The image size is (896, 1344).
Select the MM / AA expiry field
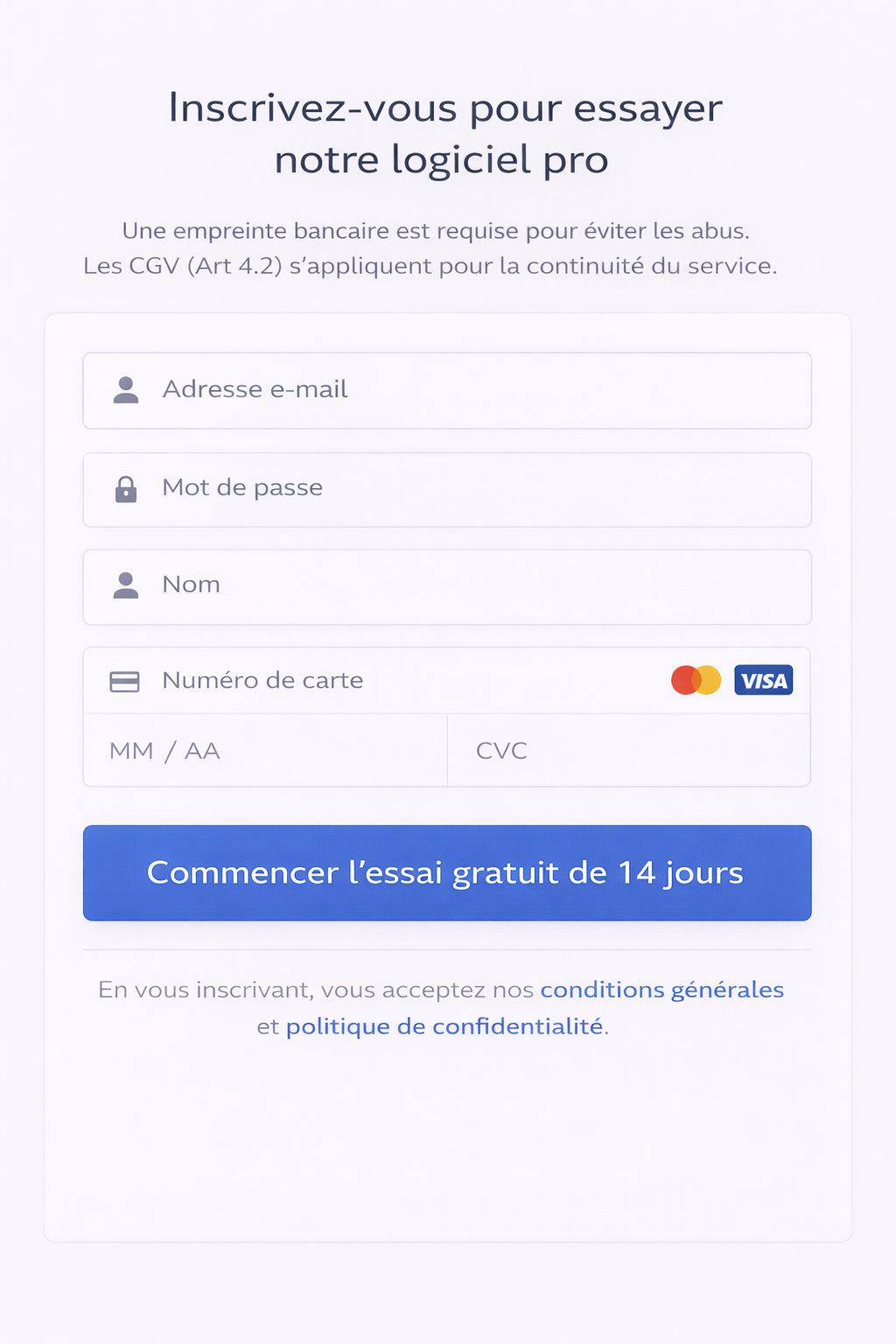[x=265, y=751]
